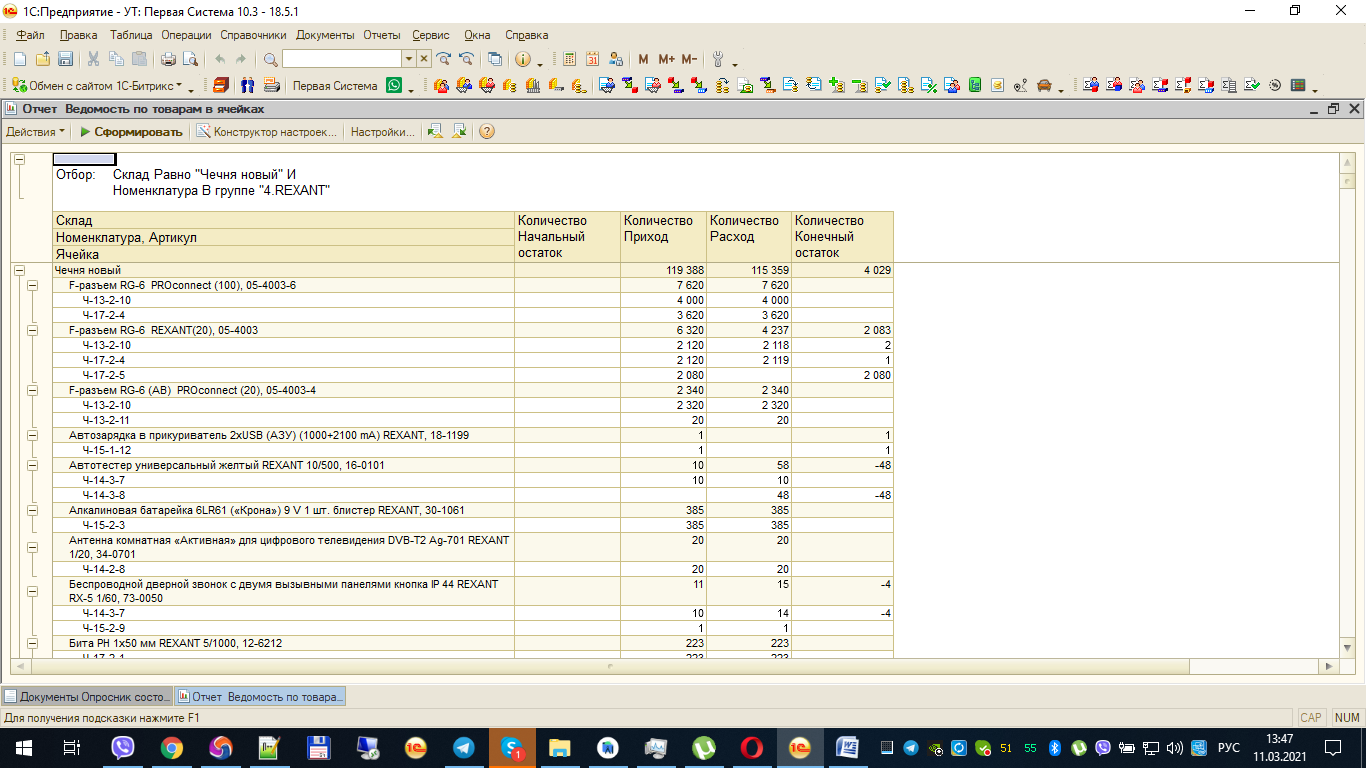Click the wrench service tools icon
Viewport: 1366px width, 768px height.
[718, 59]
